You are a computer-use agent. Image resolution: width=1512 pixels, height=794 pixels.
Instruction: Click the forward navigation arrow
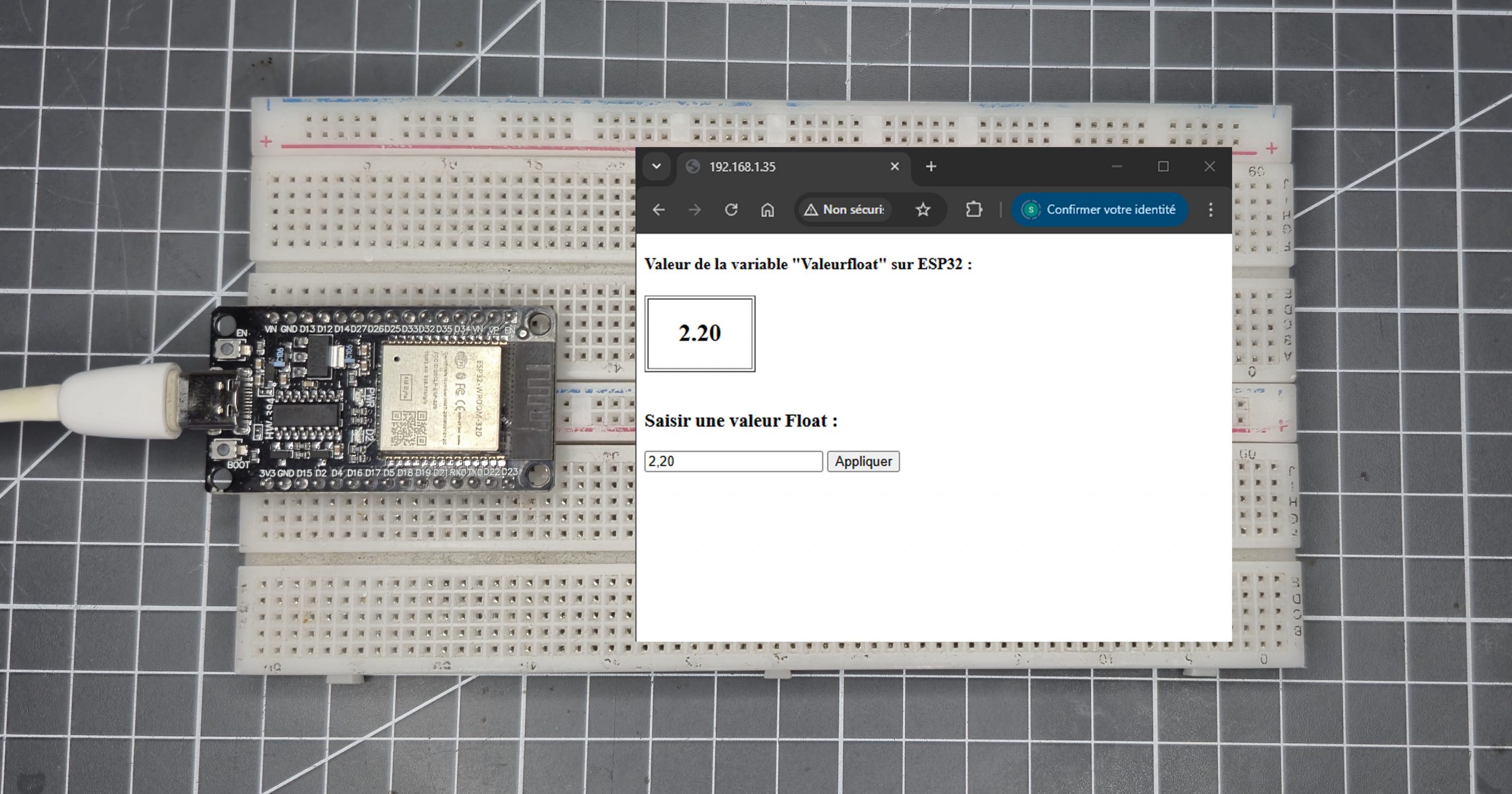point(696,210)
